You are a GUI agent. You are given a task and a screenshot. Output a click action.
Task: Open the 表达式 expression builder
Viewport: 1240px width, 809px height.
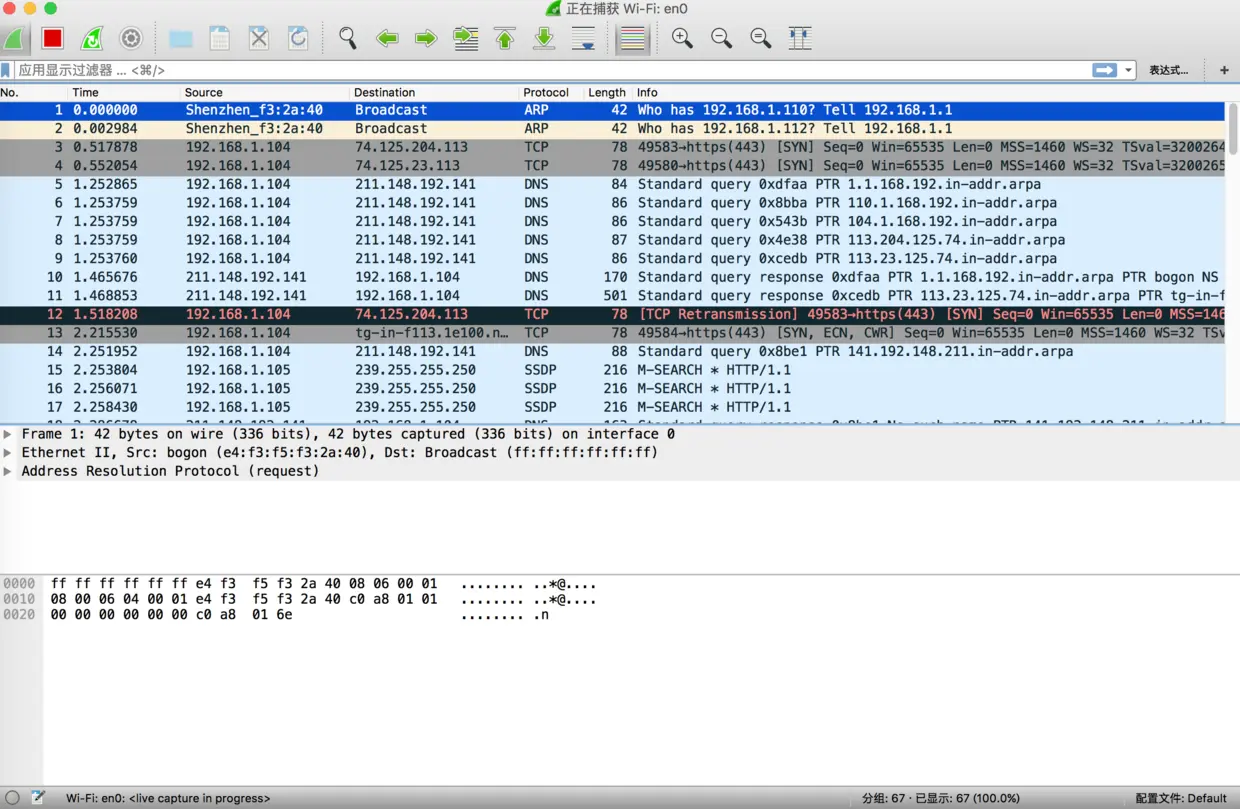(1168, 70)
